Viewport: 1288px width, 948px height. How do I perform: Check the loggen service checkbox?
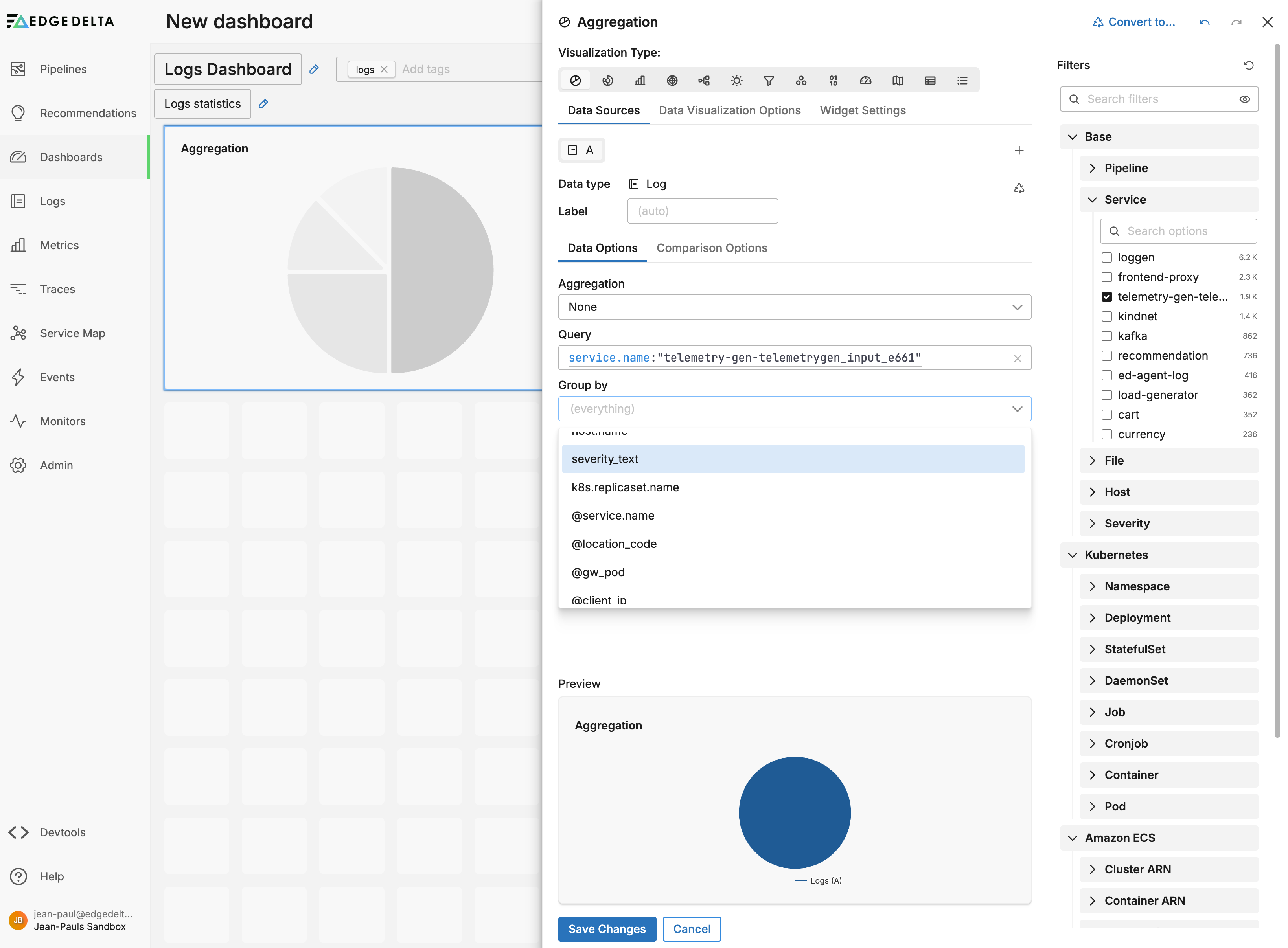pyautogui.click(x=1107, y=258)
